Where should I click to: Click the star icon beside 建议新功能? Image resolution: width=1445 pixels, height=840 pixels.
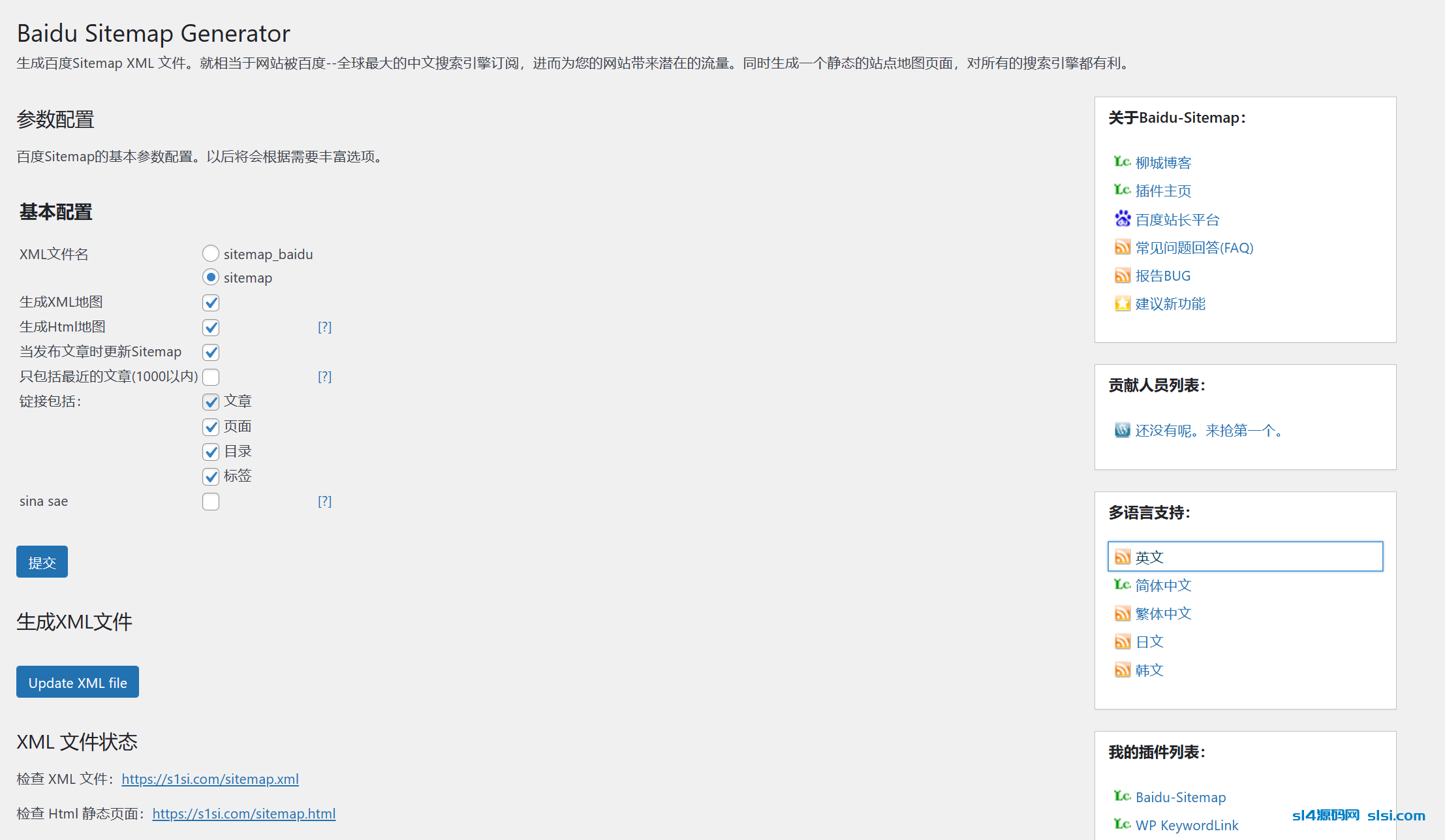tap(1122, 303)
